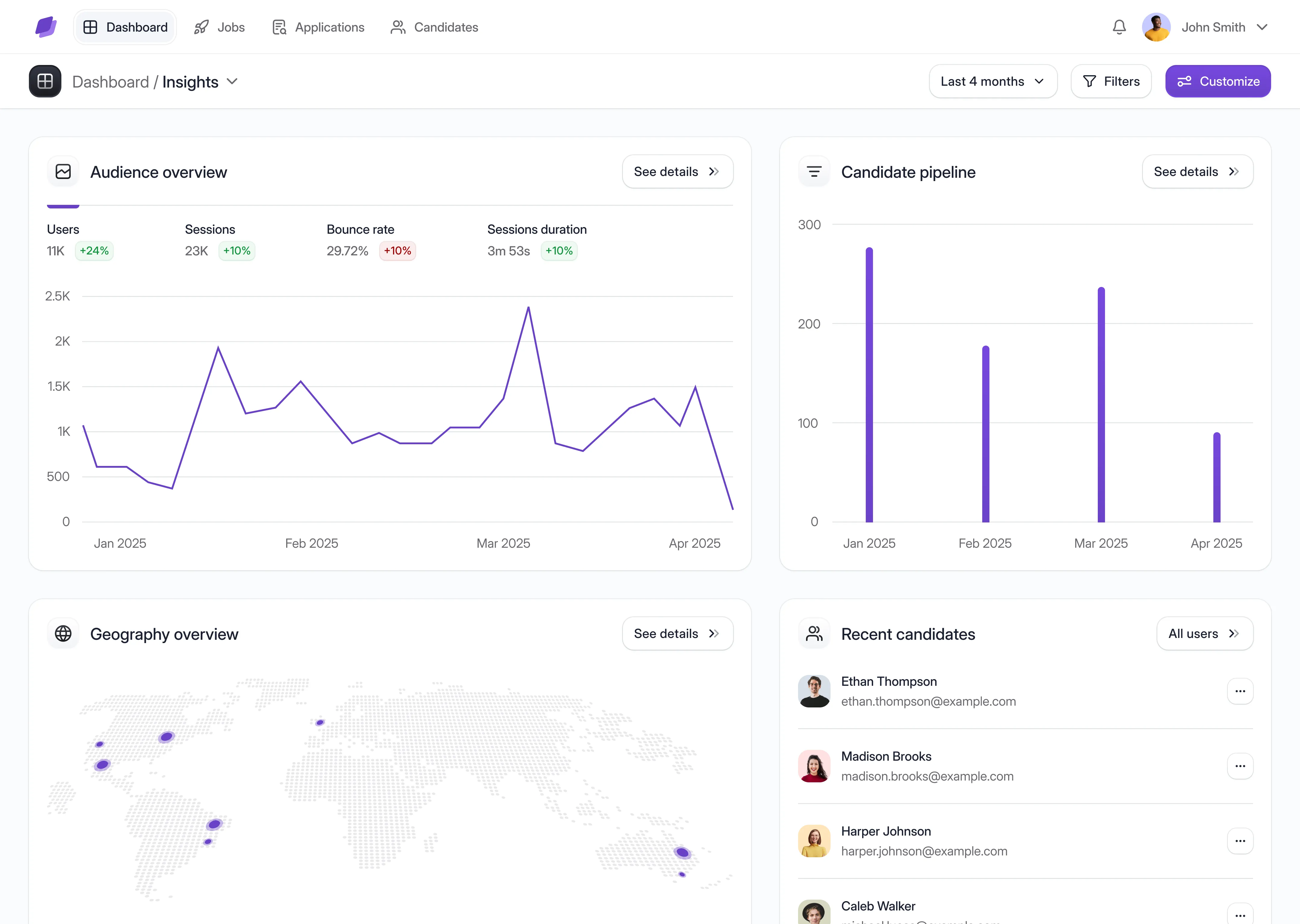The height and width of the screenshot is (924, 1300).
Task: Click the Mar 2025 pipeline bar
Action: tap(1101, 405)
